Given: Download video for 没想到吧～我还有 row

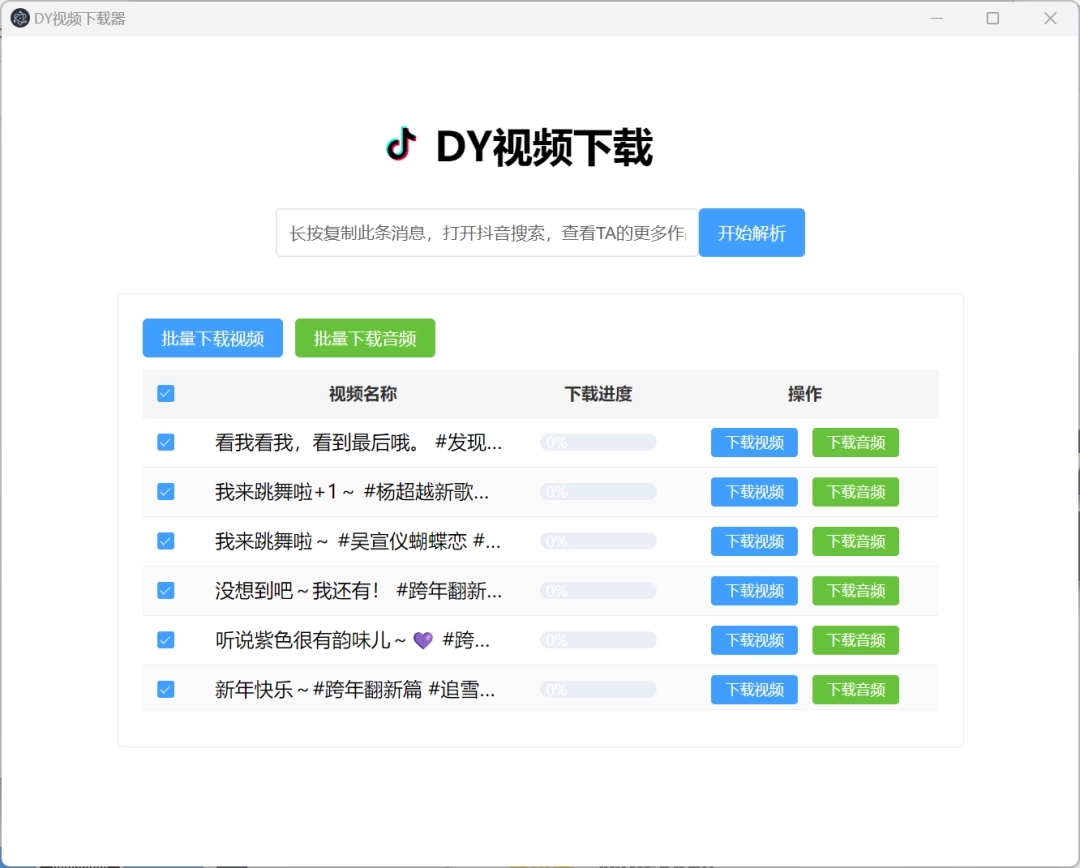Looking at the screenshot, I should pos(754,591).
